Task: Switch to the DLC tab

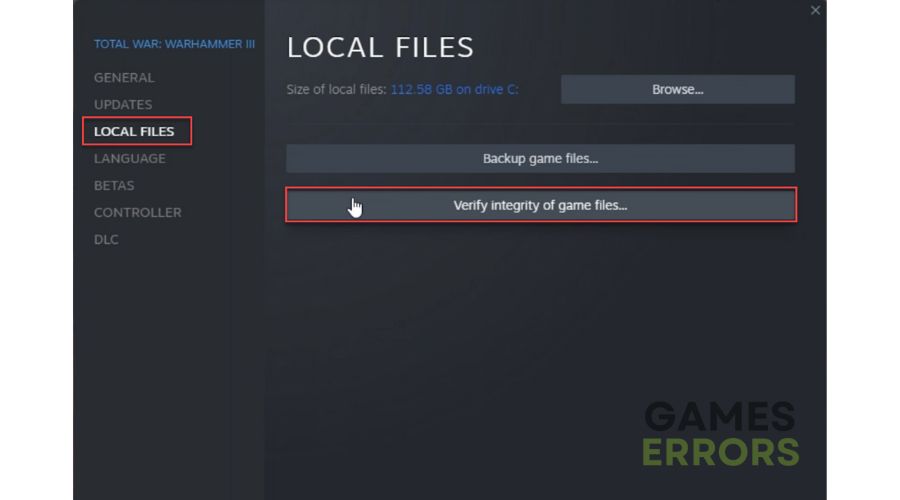Action: click(106, 239)
